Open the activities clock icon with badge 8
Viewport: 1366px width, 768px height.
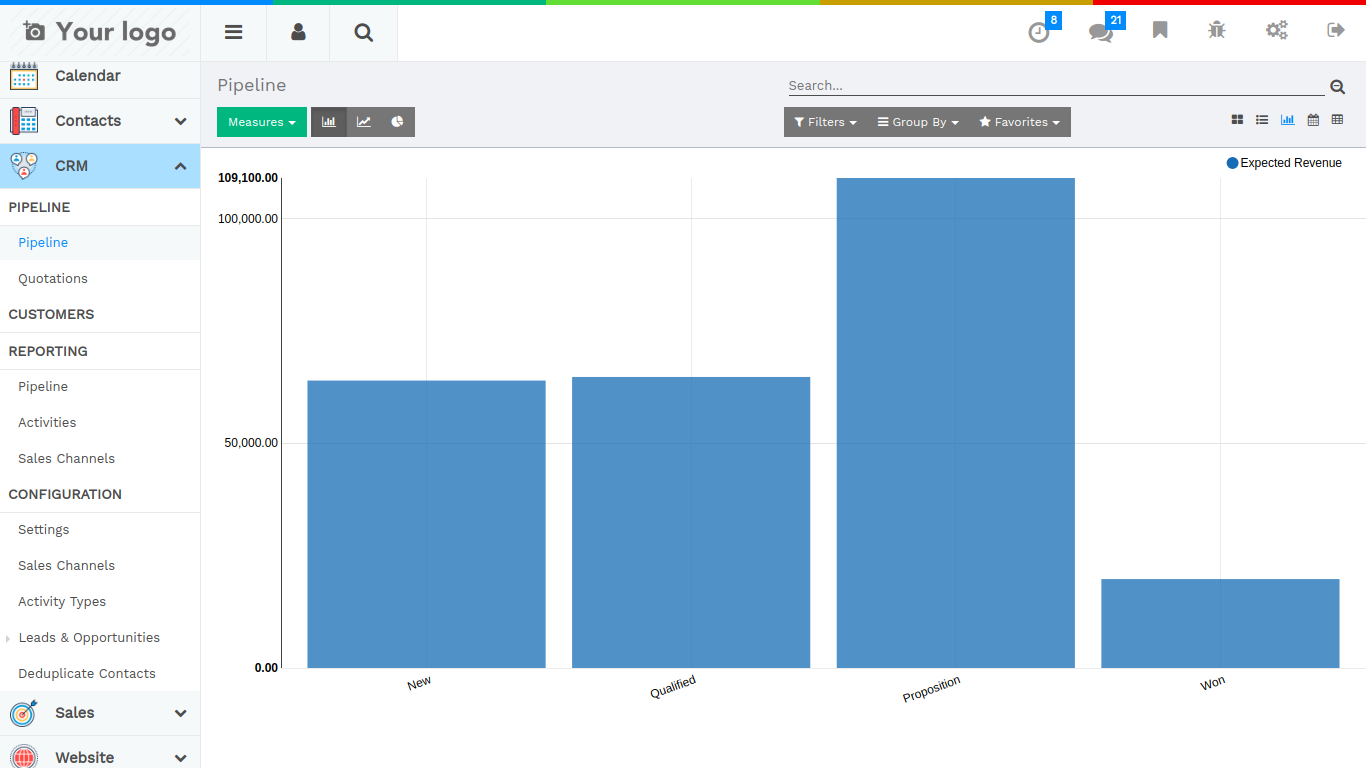[1039, 32]
